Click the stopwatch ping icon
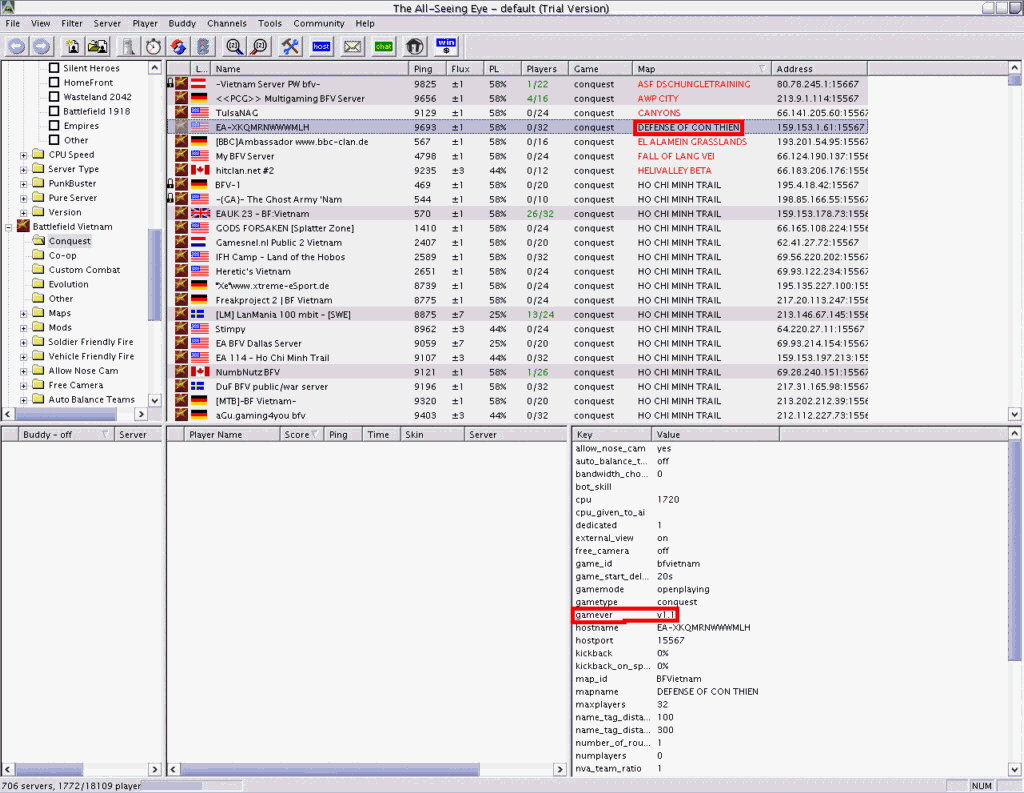Image resolution: width=1024 pixels, height=793 pixels. pyautogui.click(x=153, y=46)
